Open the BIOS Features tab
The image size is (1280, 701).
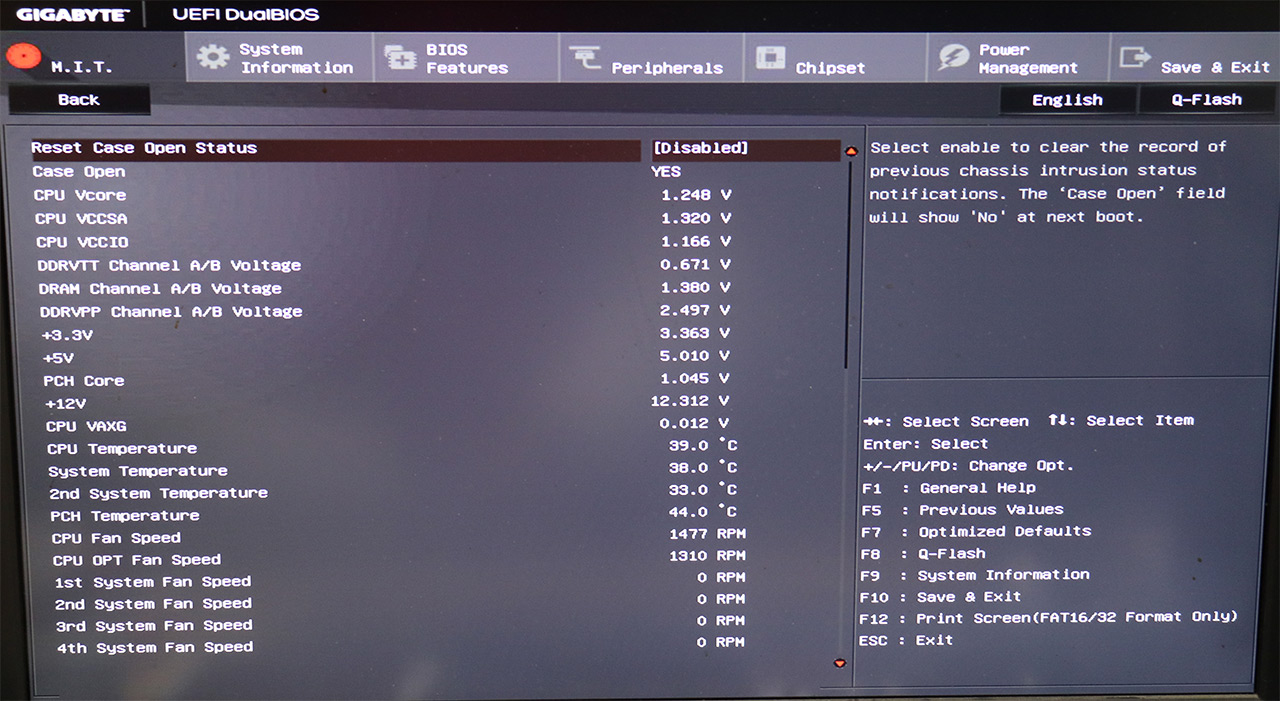click(x=465, y=57)
